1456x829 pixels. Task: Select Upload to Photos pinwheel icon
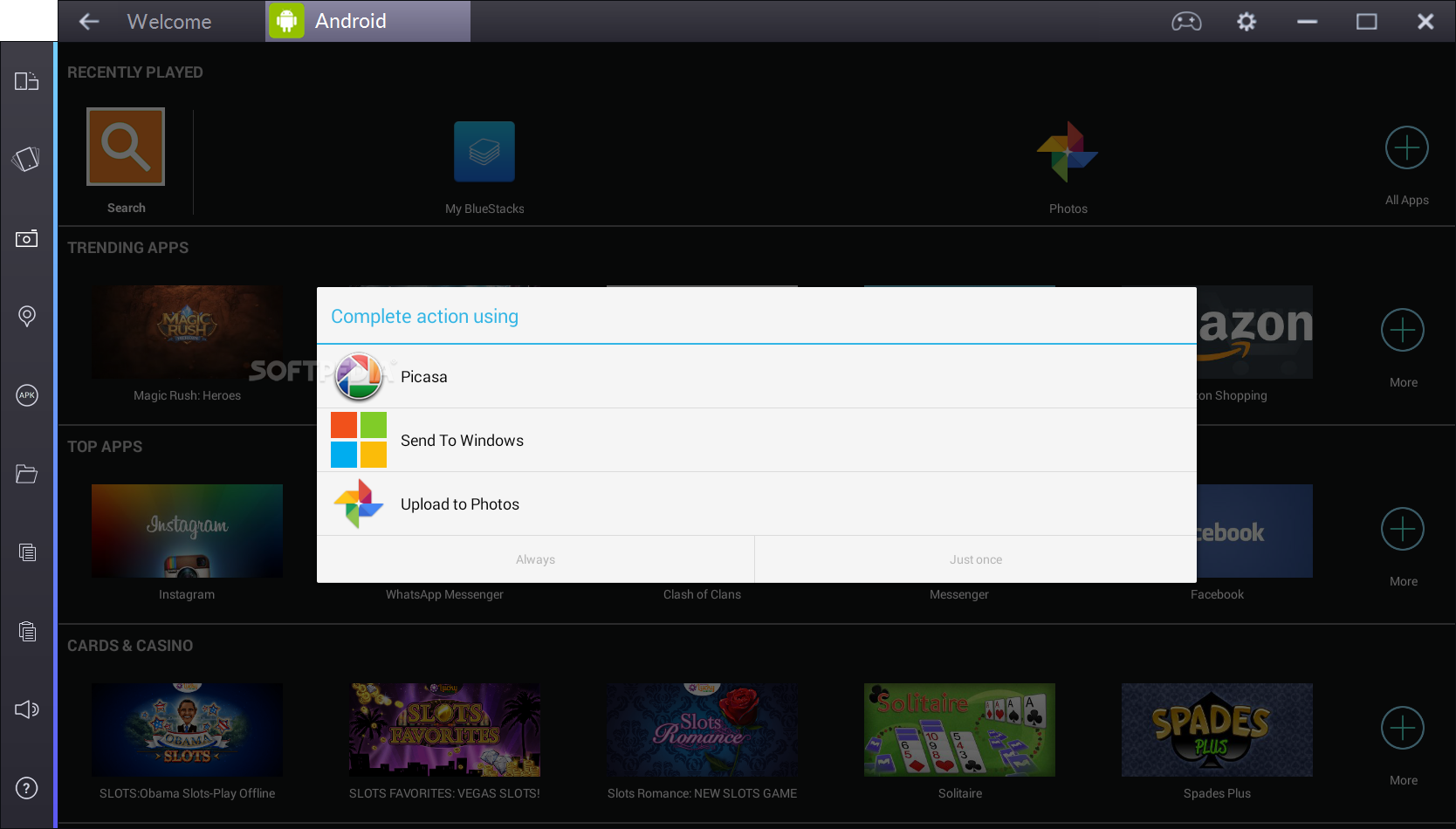click(359, 504)
